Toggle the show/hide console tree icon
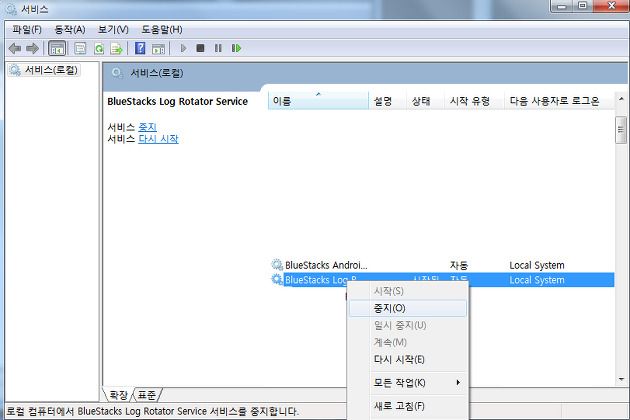 (x=57, y=49)
